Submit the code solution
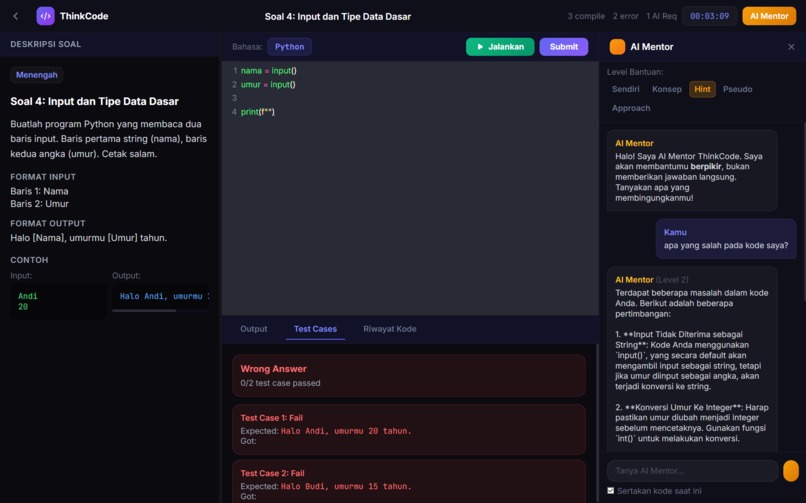The image size is (806, 503). 563,47
